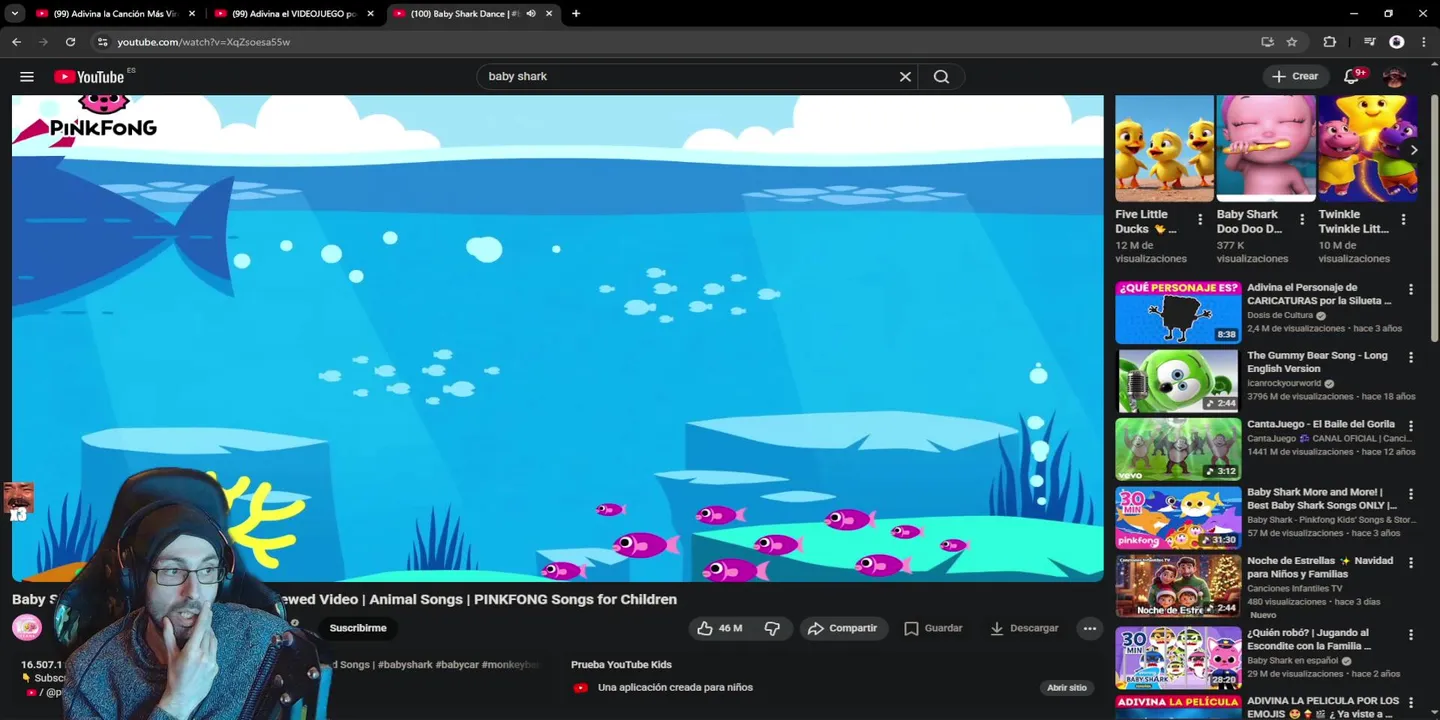Click the Prueba YouTube Kids heading

[x=621, y=665]
